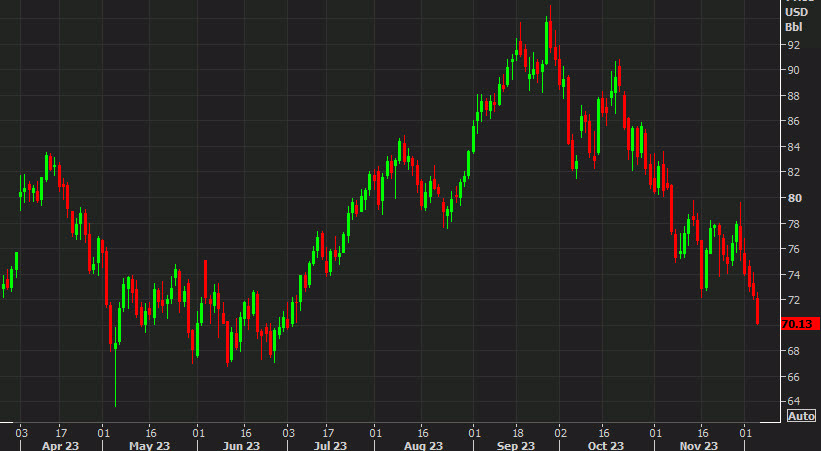
Task: Click the 18 date tick above Sep 23
Action: [x=517, y=433]
